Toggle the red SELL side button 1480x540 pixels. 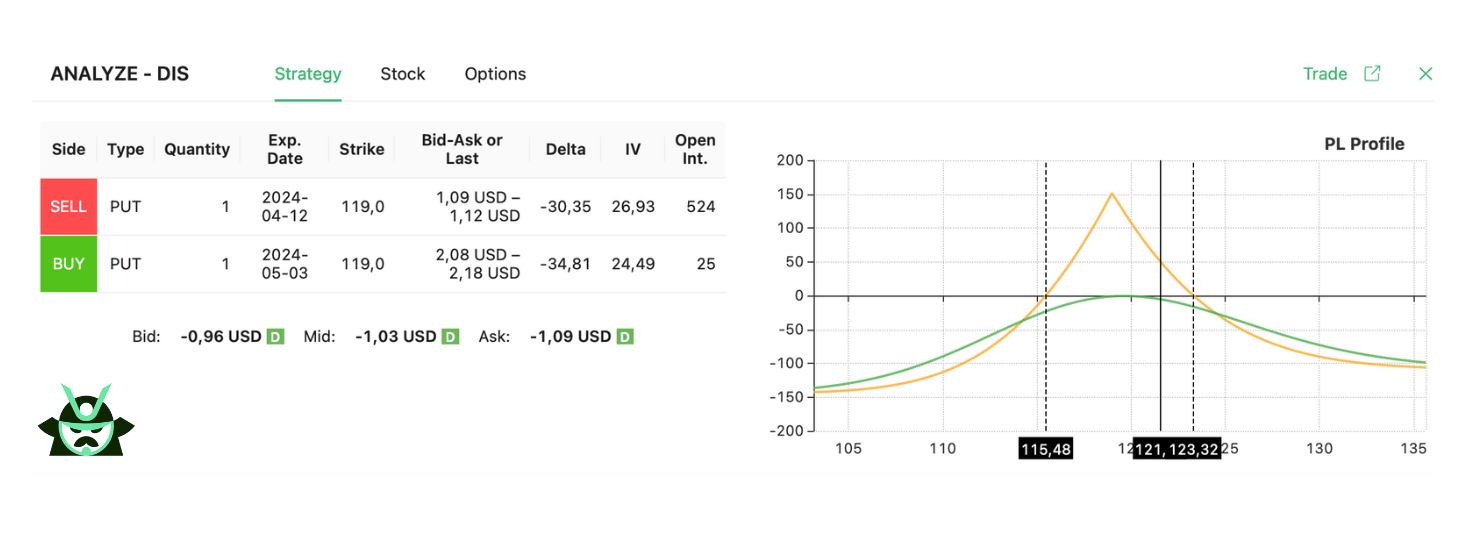tap(68, 207)
